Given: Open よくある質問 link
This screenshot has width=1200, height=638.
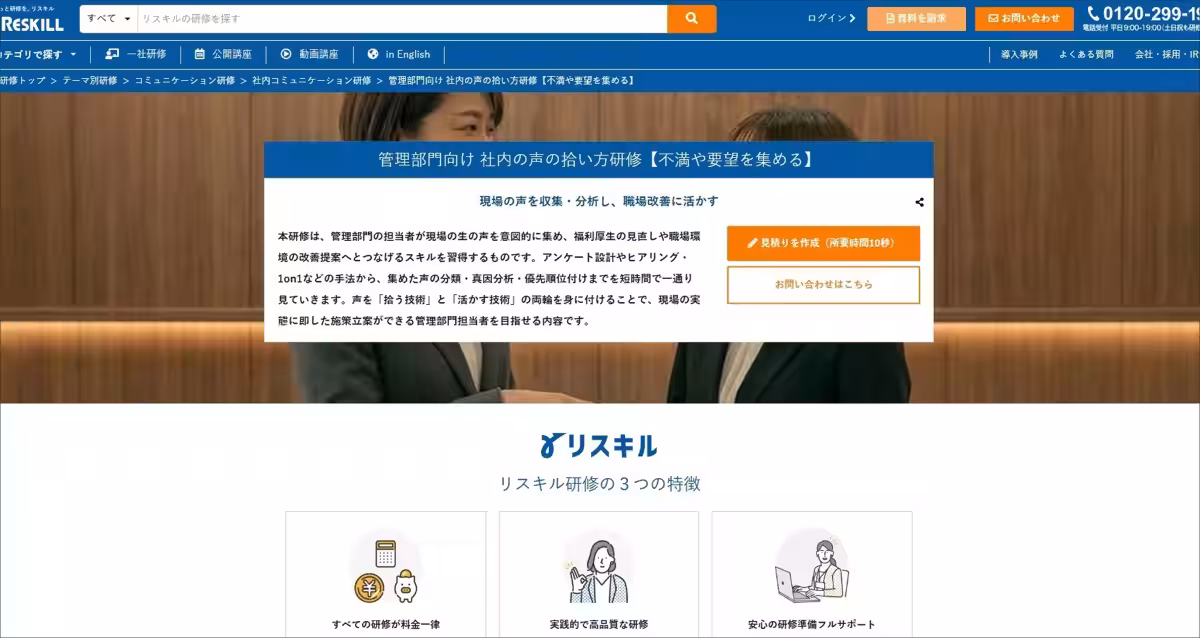Looking at the screenshot, I should click(x=1086, y=54).
